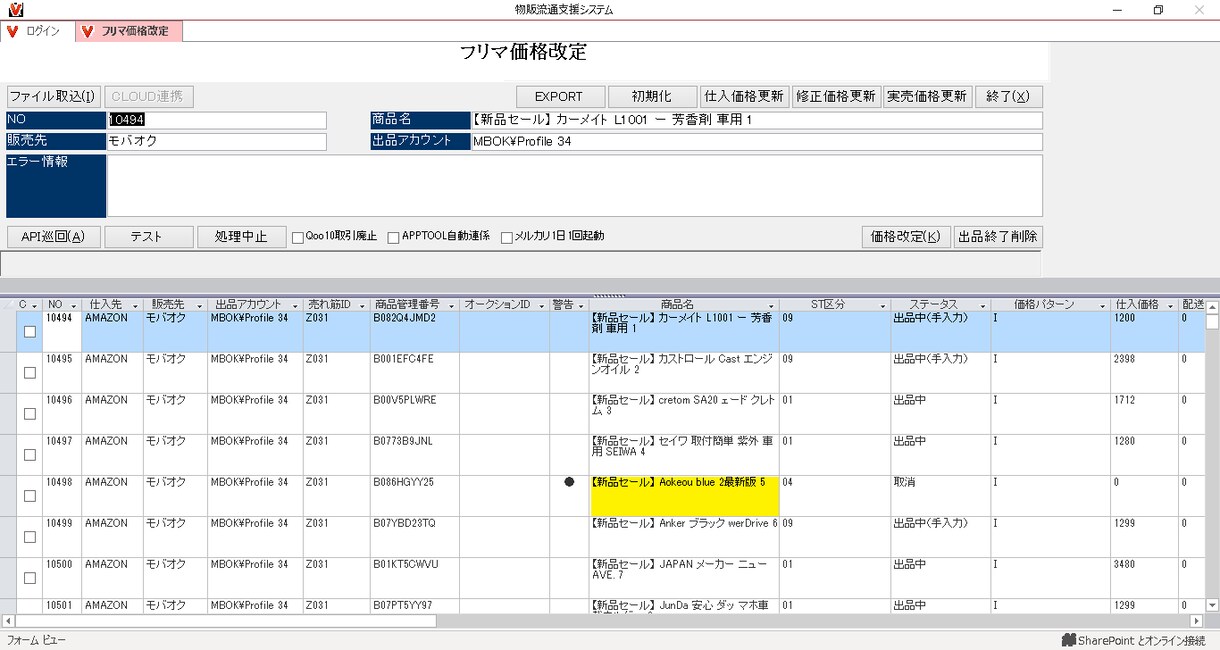Open the C column filter dropdown
Viewport: 1220px width, 650px height.
coord(35,305)
